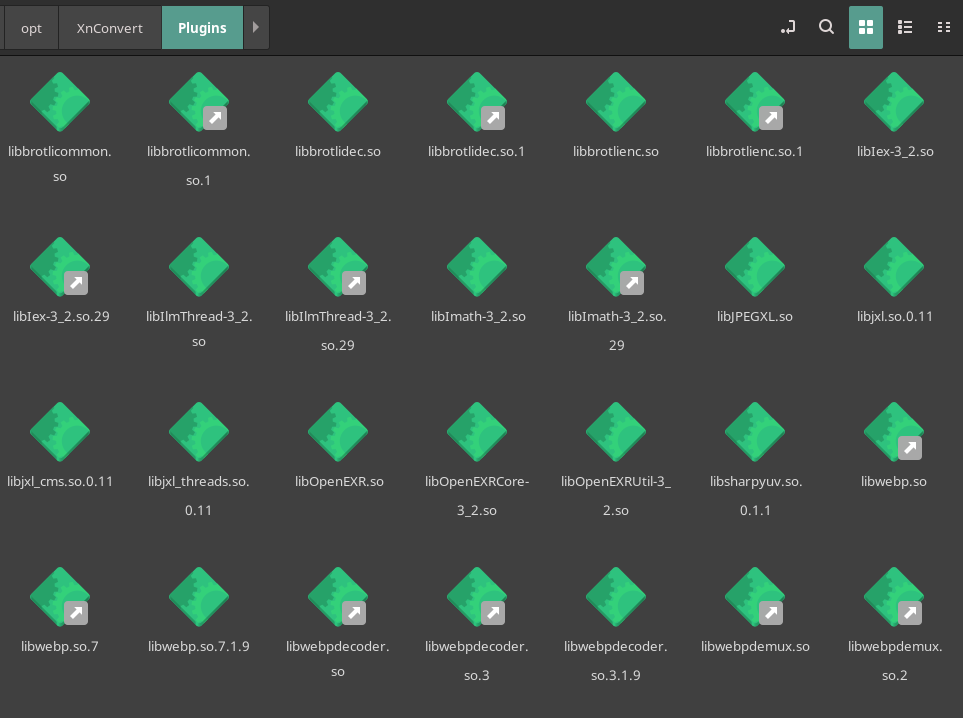Select libIlmThread-3_2.so file icon
963x718 pixels.
click(198, 267)
